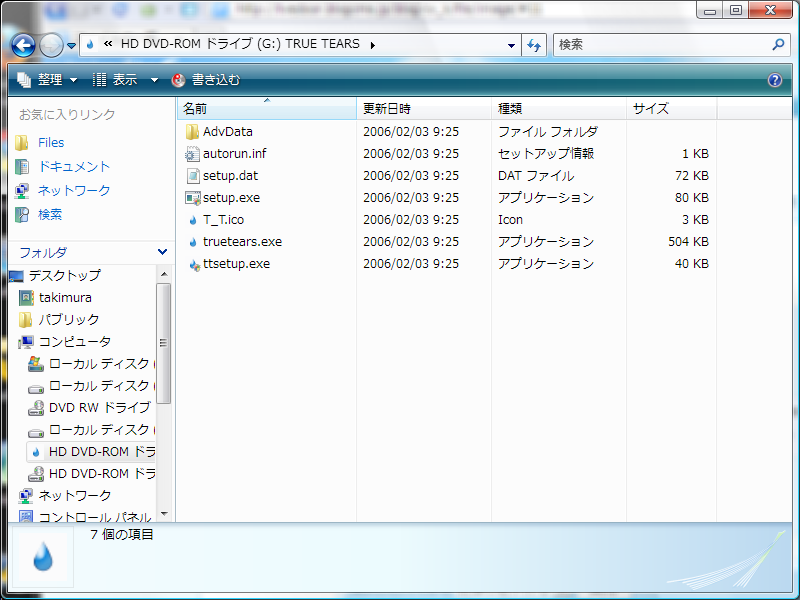Click the 504 KB size cell
800x600 pixels.
688,242
